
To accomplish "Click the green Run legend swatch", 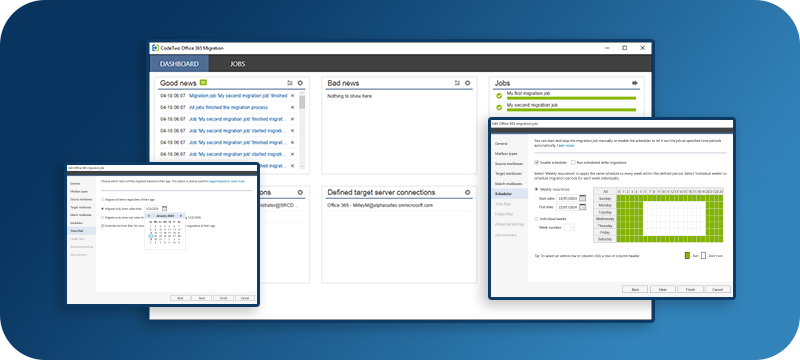I will (687, 255).
